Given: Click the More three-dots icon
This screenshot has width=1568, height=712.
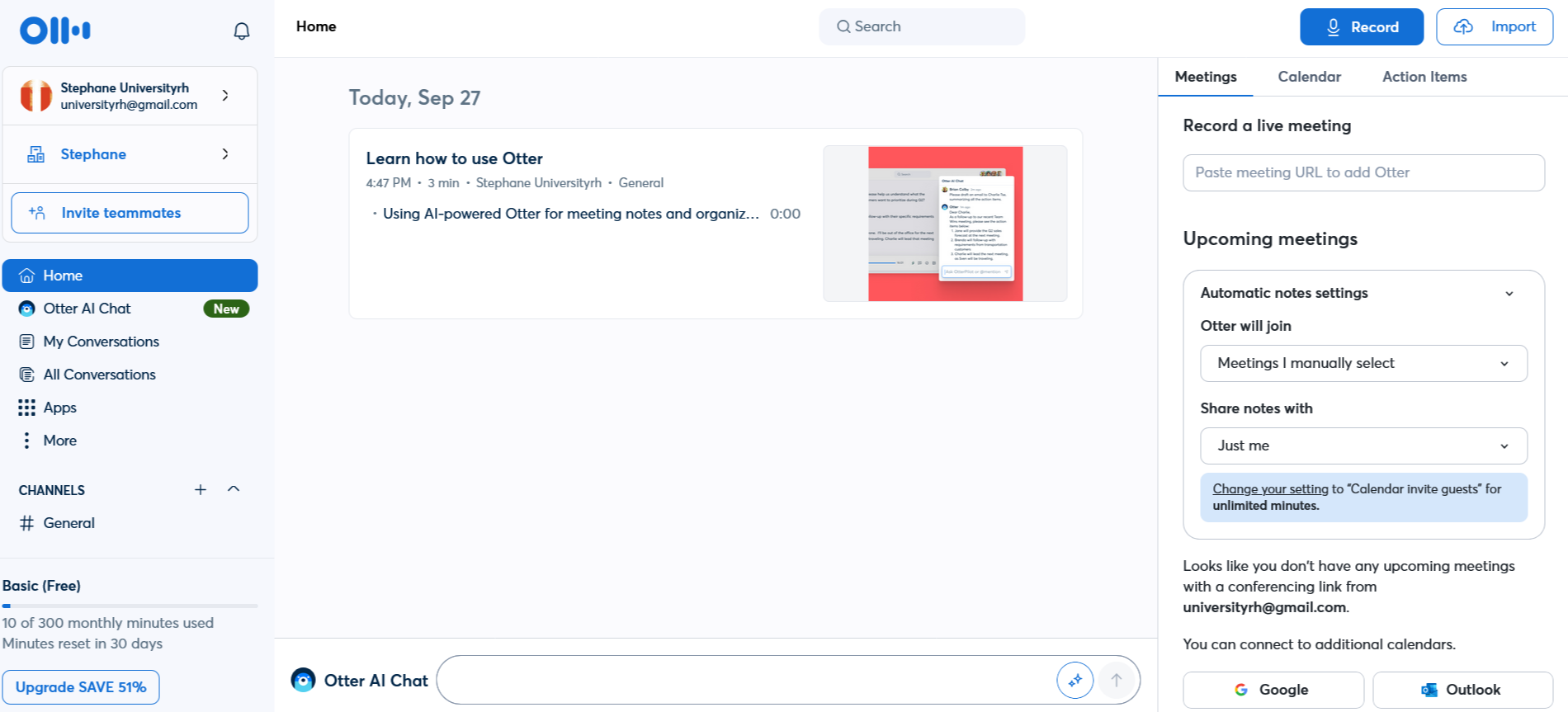Looking at the screenshot, I should tap(27, 441).
